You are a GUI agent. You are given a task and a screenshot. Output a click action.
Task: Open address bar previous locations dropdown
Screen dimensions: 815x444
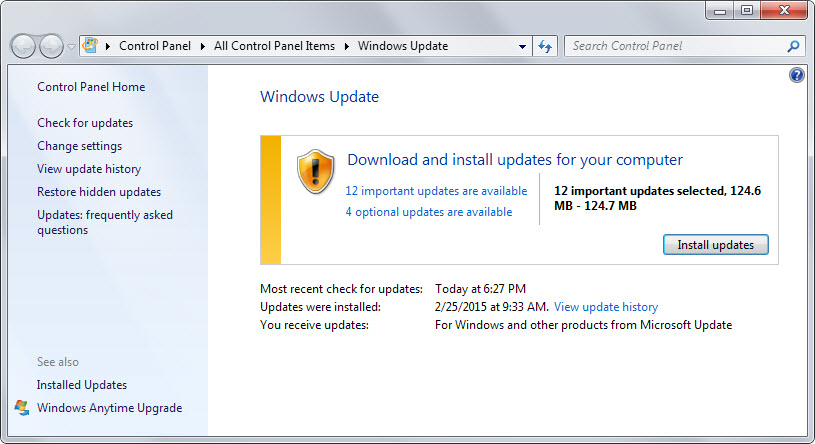pyautogui.click(x=522, y=46)
